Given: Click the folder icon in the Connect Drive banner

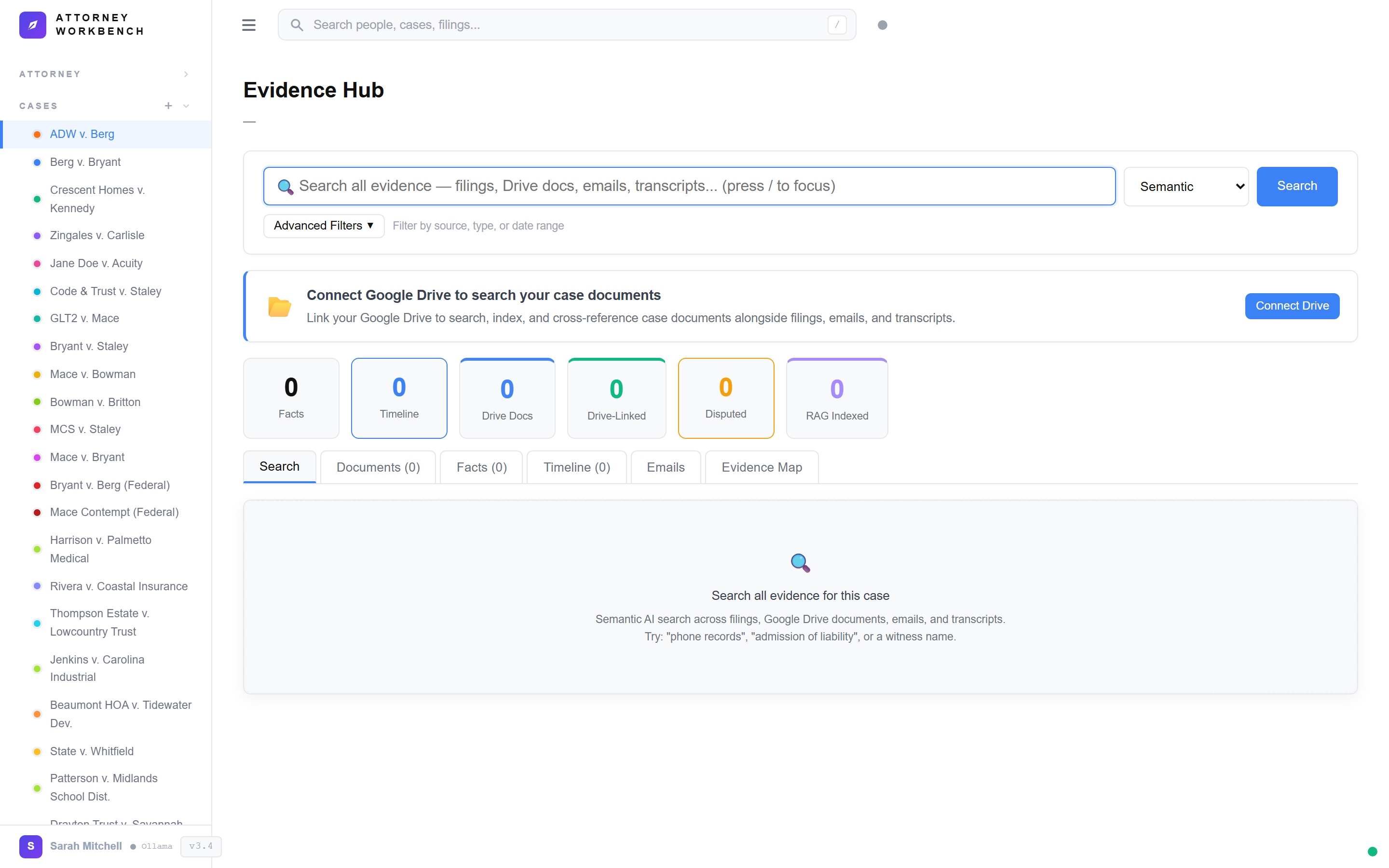Looking at the screenshot, I should pos(280,306).
